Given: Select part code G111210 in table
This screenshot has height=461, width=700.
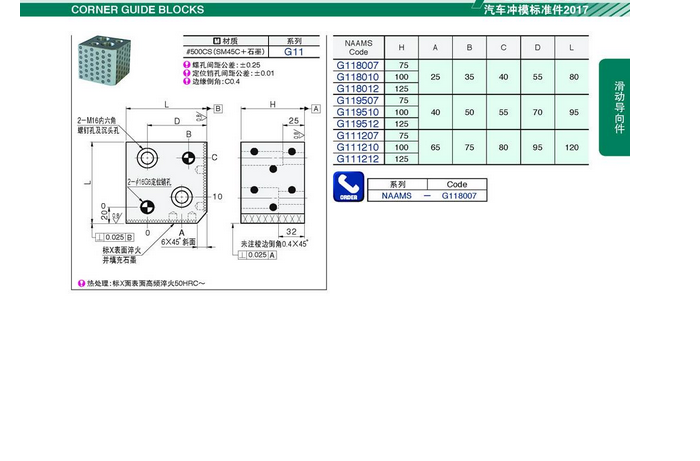Looking at the screenshot, I should (x=357, y=147).
